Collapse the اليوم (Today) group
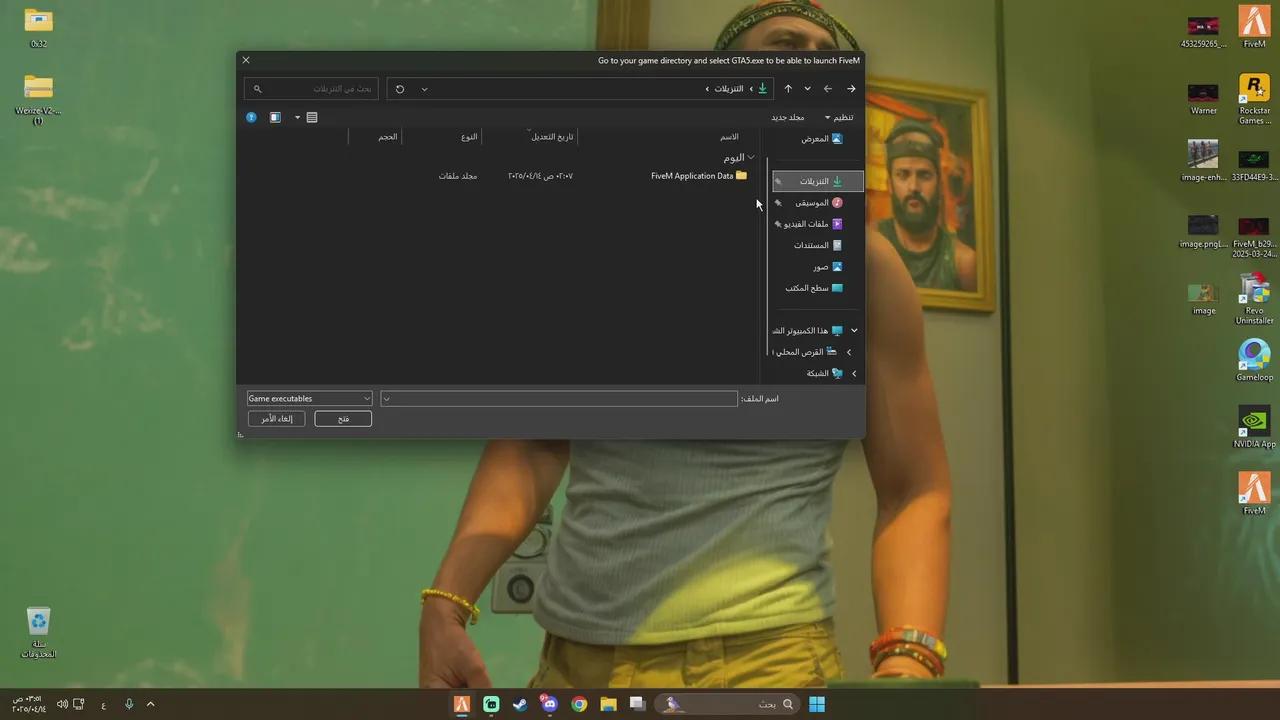 [x=750, y=157]
